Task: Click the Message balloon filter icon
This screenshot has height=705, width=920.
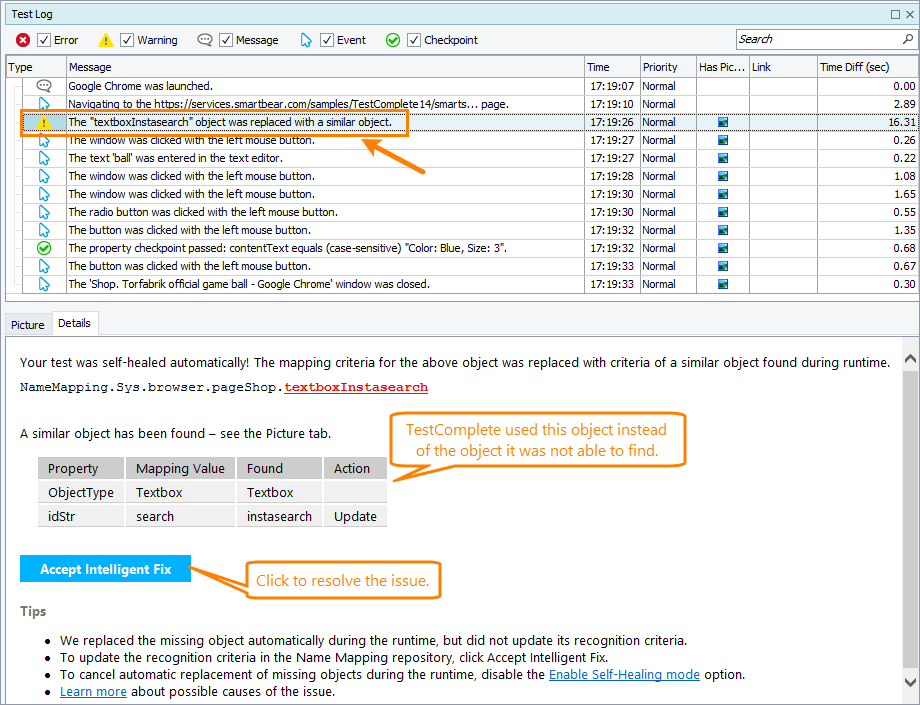Action: [x=204, y=40]
